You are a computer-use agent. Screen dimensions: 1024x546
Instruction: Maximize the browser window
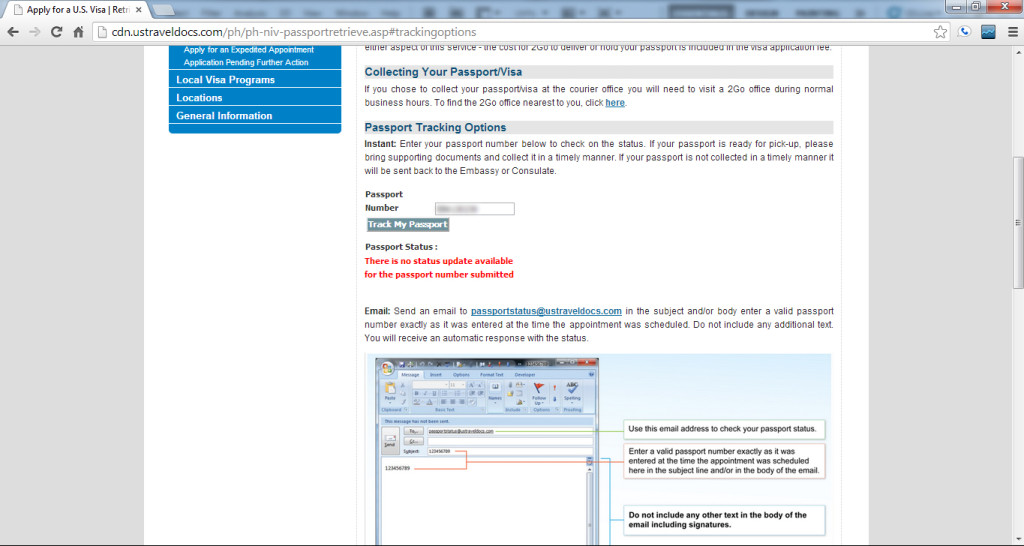click(976, 7)
